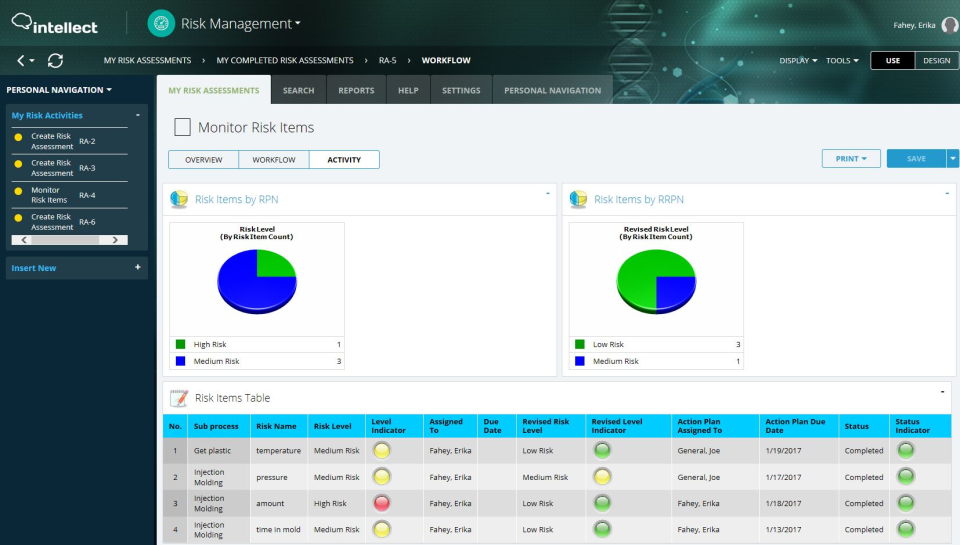The image size is (960, 545).
Task: Click the user profile avatar icon
Action: coord(949,25)
